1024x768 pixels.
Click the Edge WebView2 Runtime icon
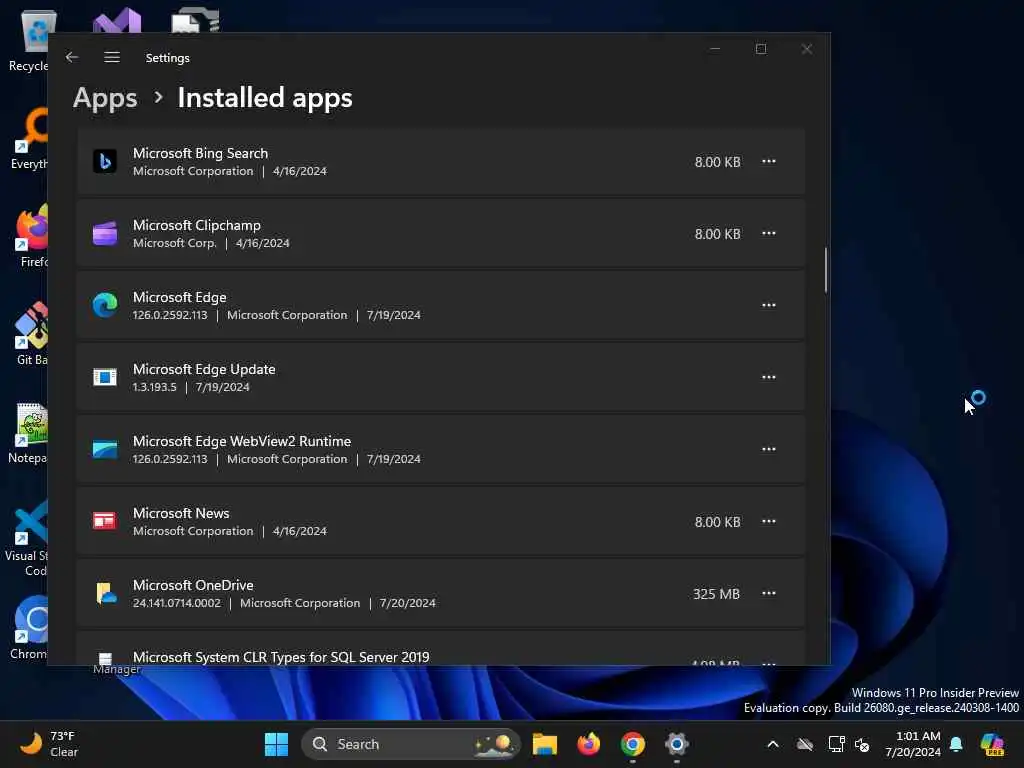tap(104, 449)
